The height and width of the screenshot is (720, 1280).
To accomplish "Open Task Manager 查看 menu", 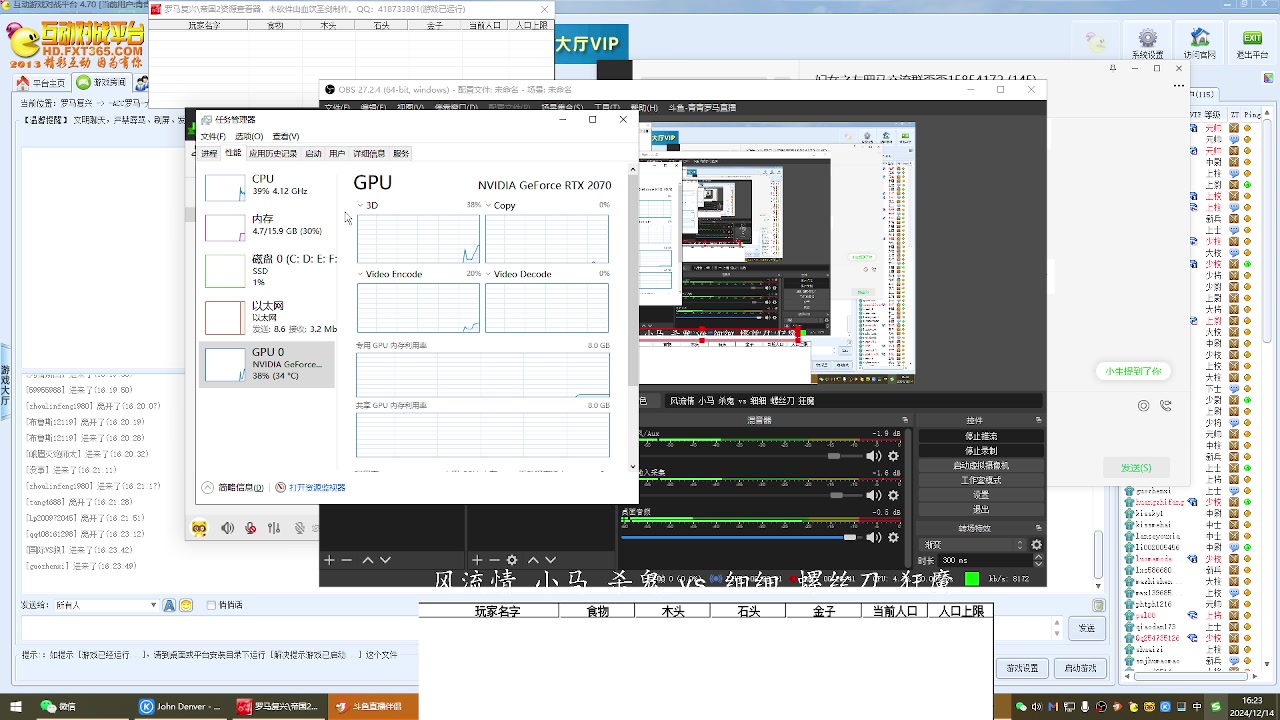I will [286, 136].
